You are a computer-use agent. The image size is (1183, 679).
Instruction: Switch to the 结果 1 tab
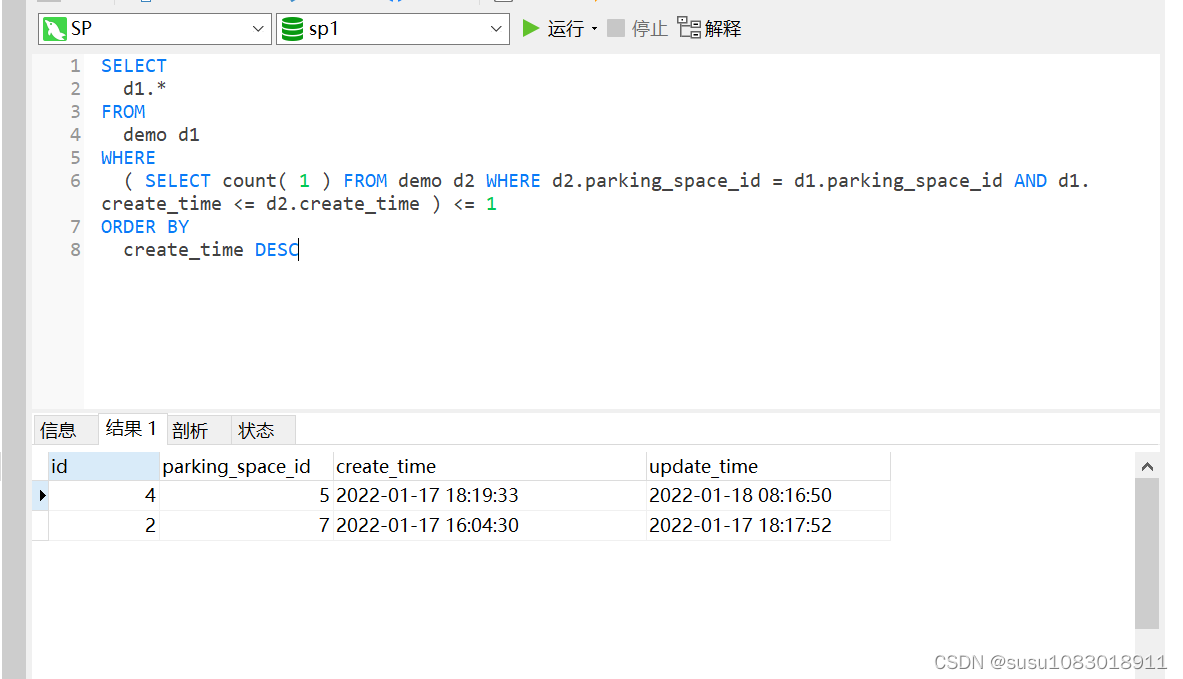[131, 429]
